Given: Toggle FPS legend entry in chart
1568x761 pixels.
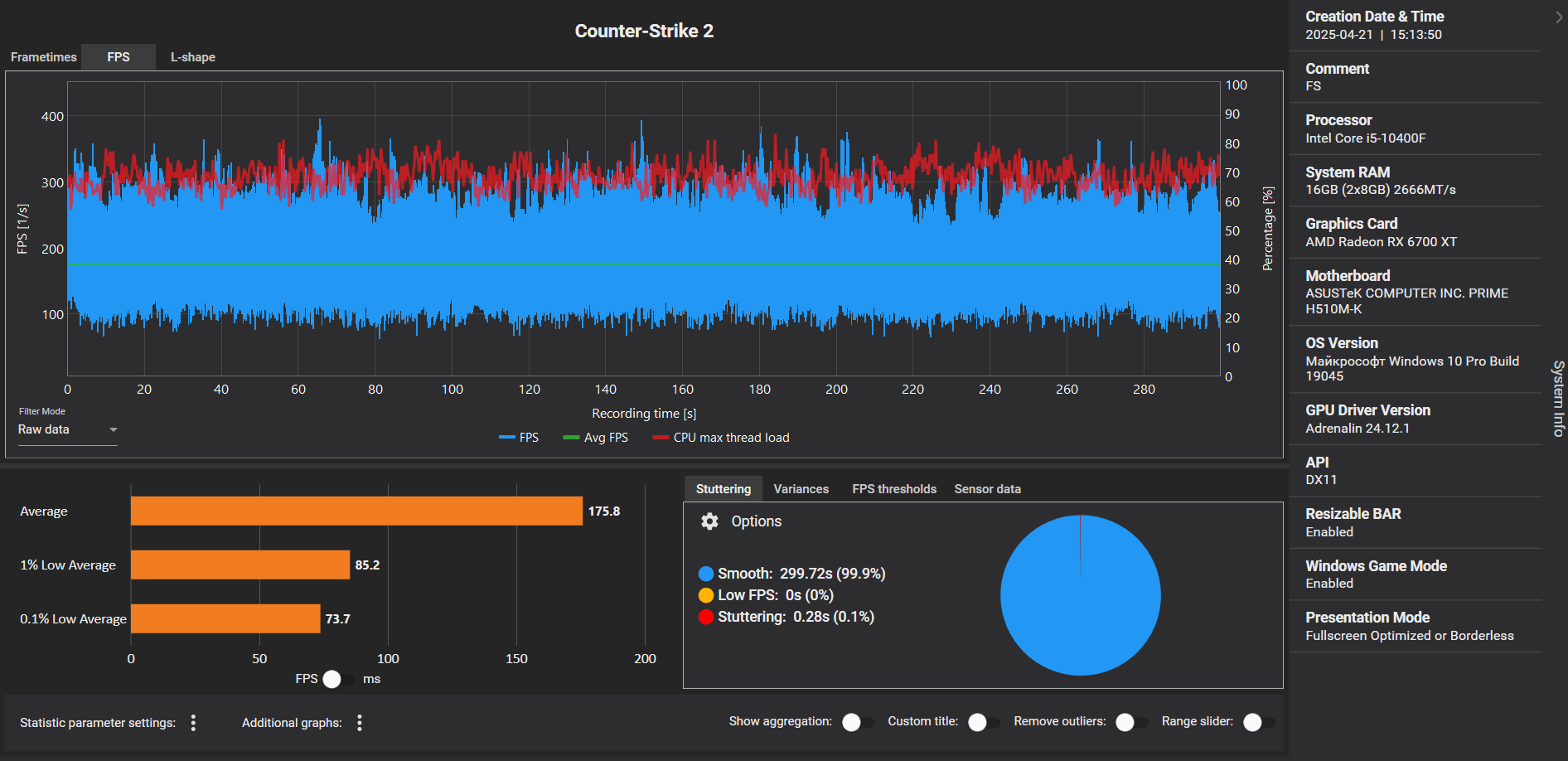Looking at the screenshot, I should tap(519, 438).
